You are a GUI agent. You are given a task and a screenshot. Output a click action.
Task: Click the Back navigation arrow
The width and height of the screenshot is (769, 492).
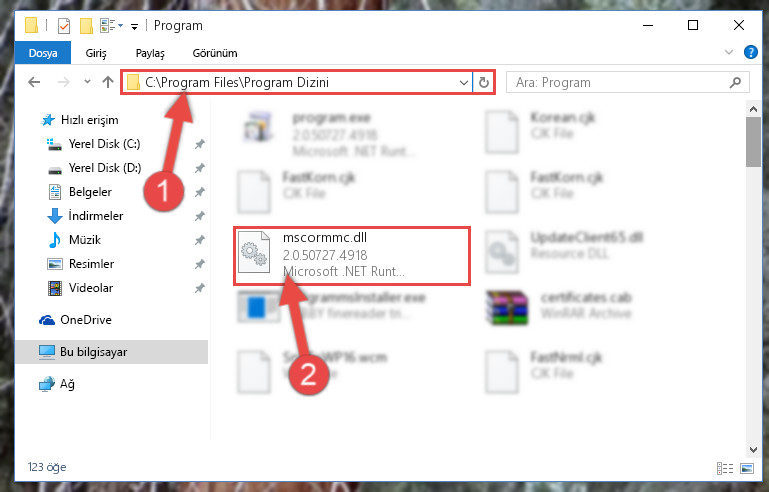tap(34, 82)
